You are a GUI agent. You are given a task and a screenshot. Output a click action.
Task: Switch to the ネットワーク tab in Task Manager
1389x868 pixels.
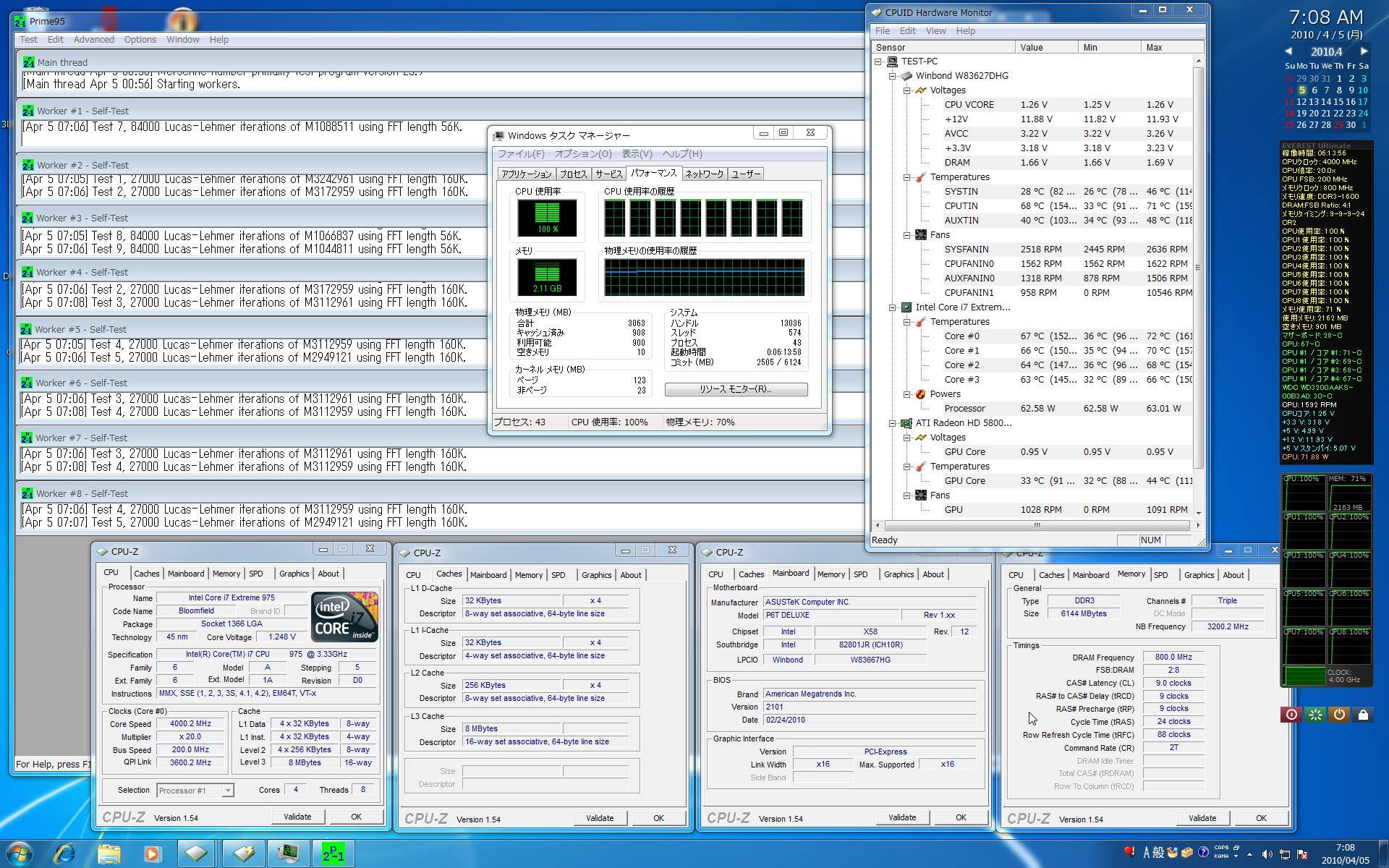(703, 174)
